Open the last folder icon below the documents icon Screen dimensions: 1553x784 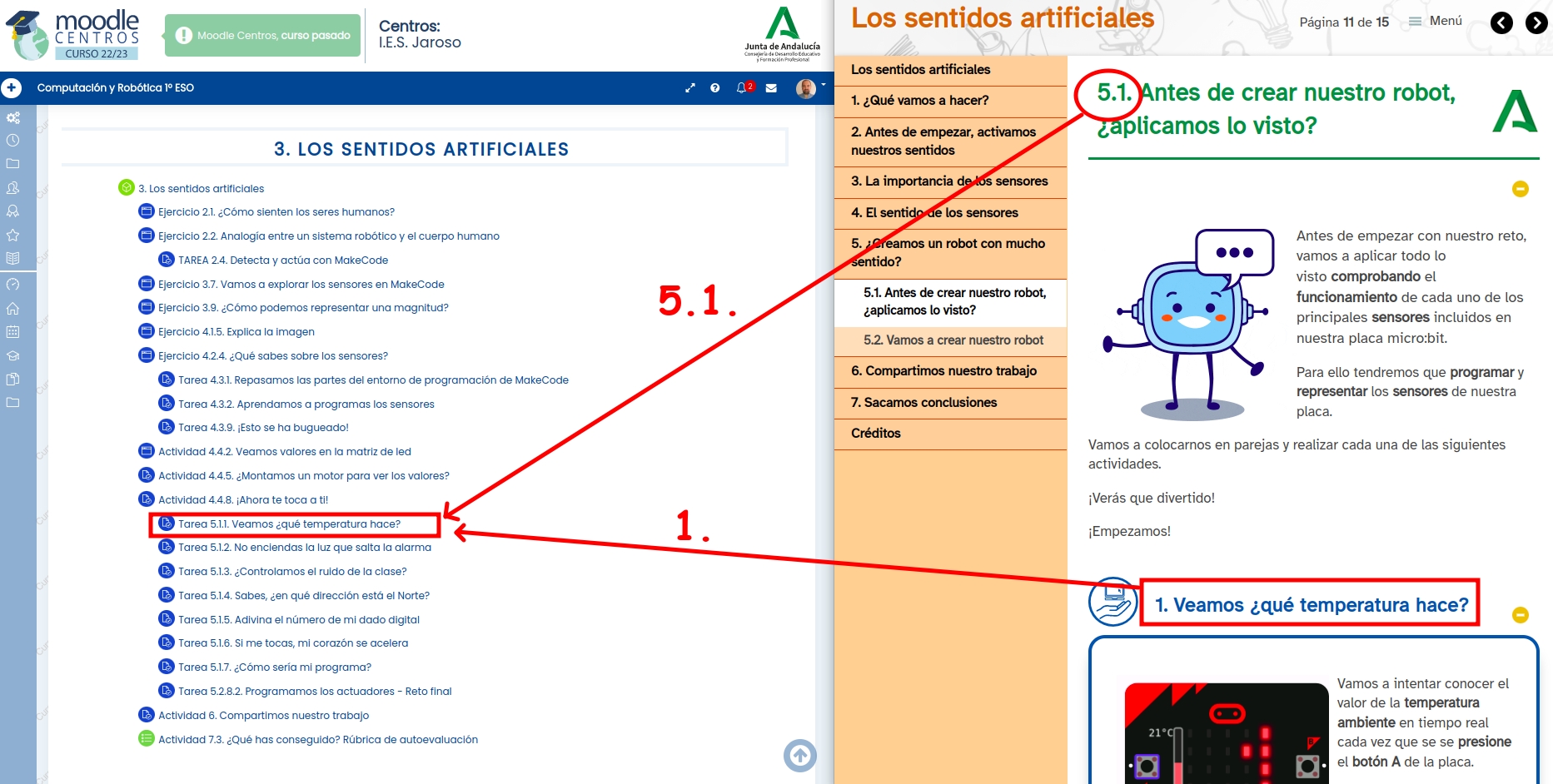pyautogui.click(x=12, y=402)
